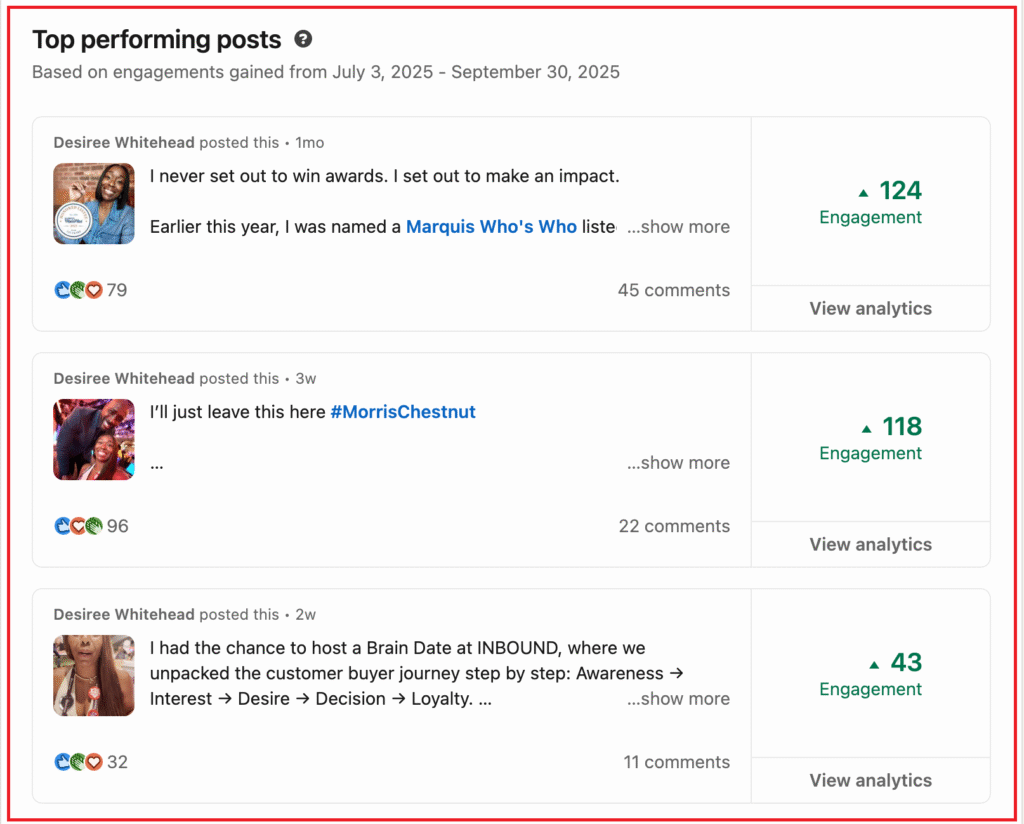
Task: Open the Marquis Who's Who link
Action: coord(491,227)
